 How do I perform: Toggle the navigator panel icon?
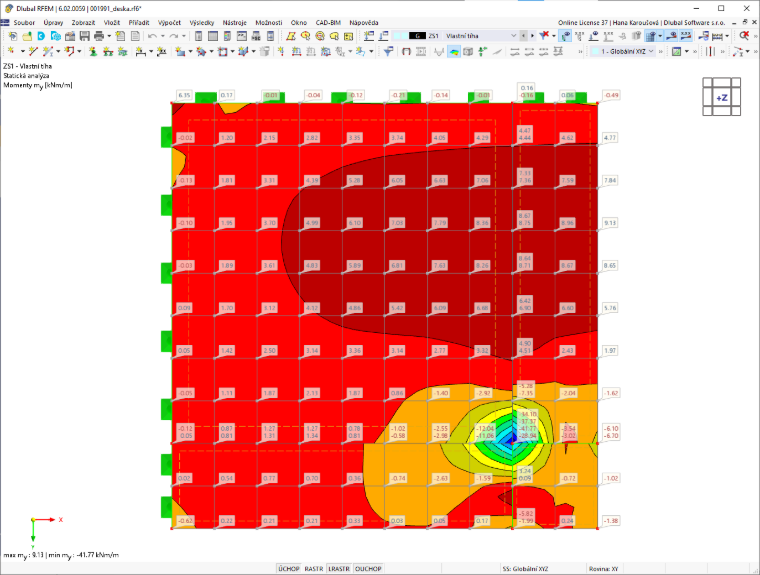(198, 36)
